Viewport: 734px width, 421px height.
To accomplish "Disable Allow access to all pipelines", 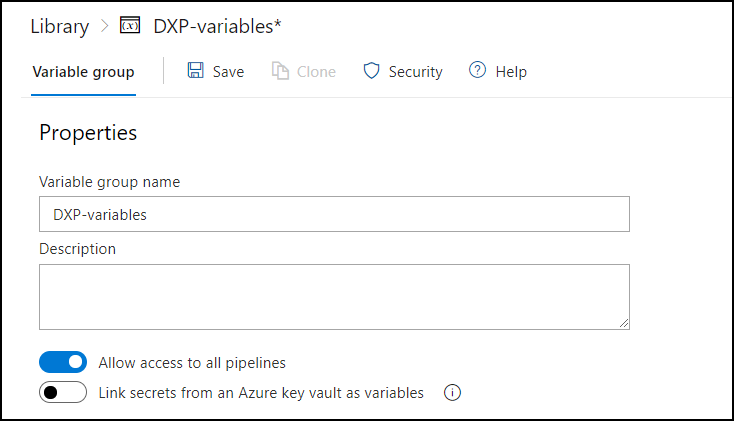I will click(x=63, y=362).
